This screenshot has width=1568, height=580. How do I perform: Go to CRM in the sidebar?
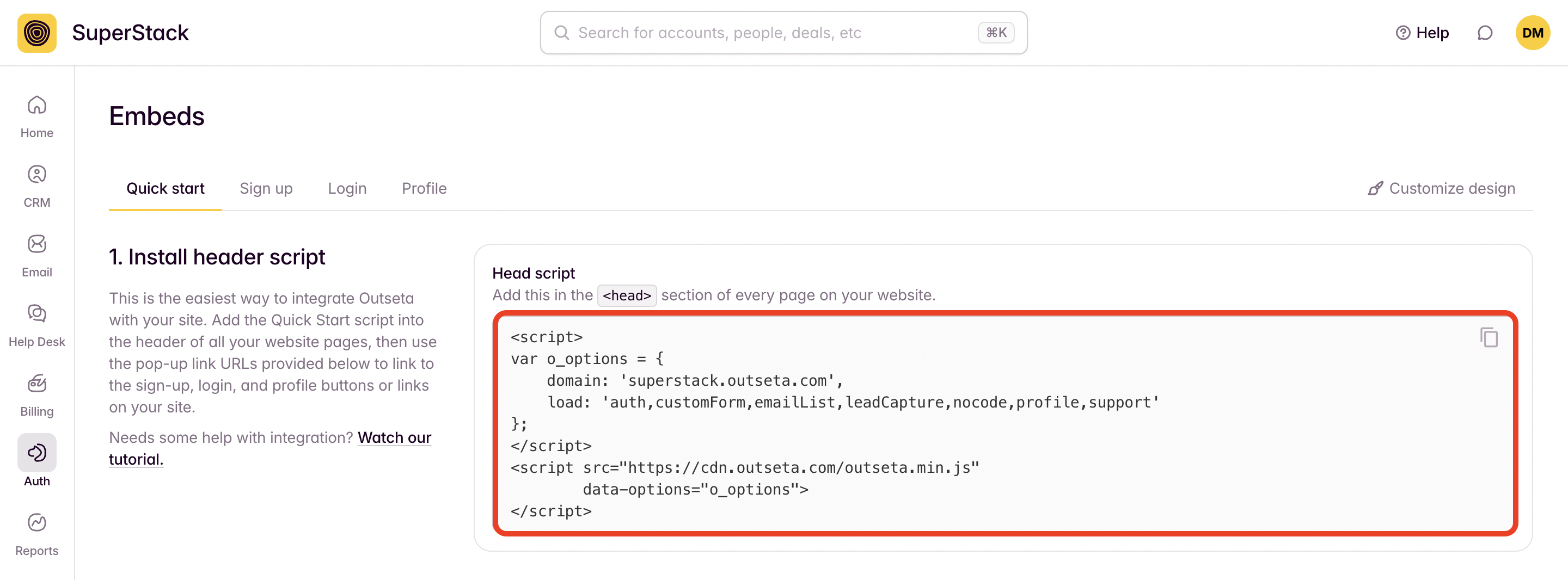(36, 186)
